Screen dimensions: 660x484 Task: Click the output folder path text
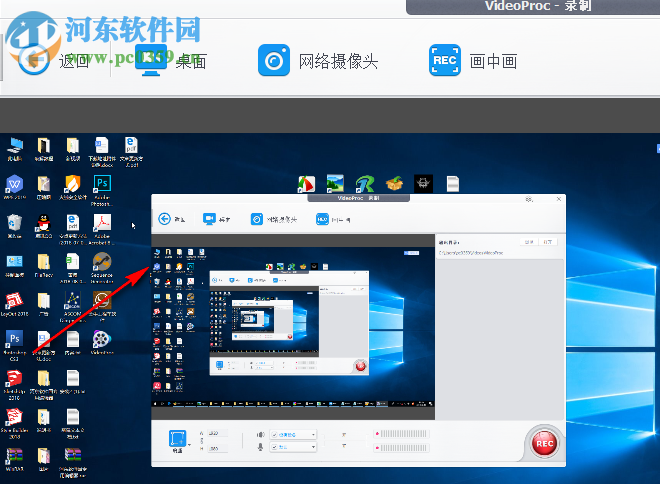pyautogui.click(x=471, y=253)
